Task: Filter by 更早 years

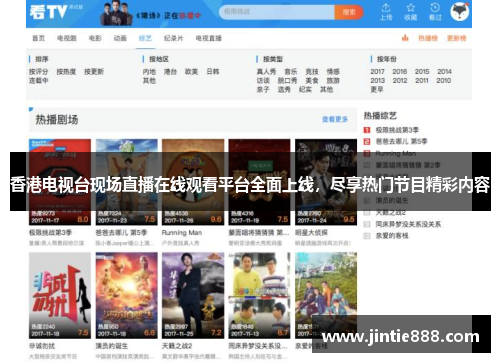Action: point(377,90)
